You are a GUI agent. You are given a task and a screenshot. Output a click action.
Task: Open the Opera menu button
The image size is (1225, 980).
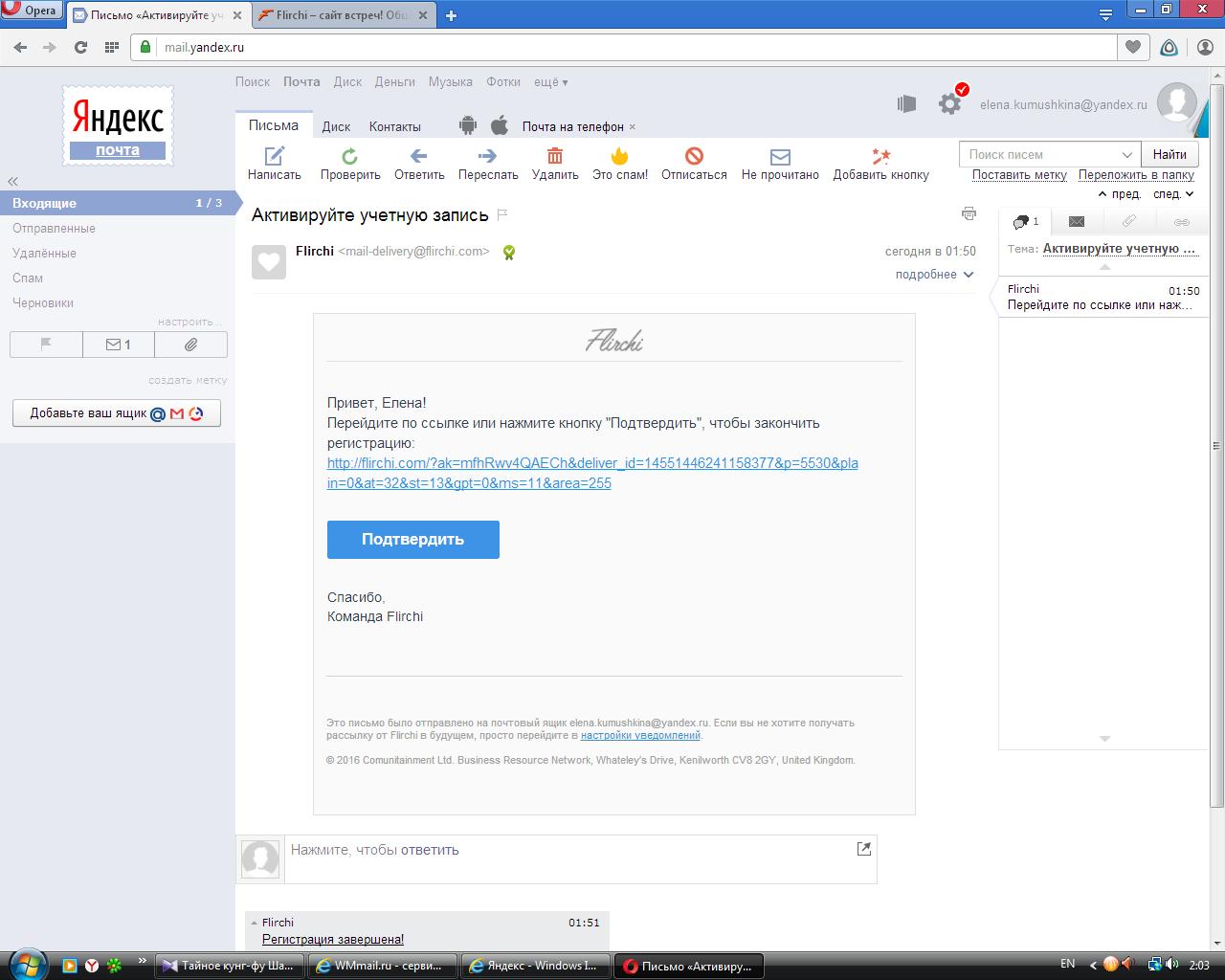32,11
